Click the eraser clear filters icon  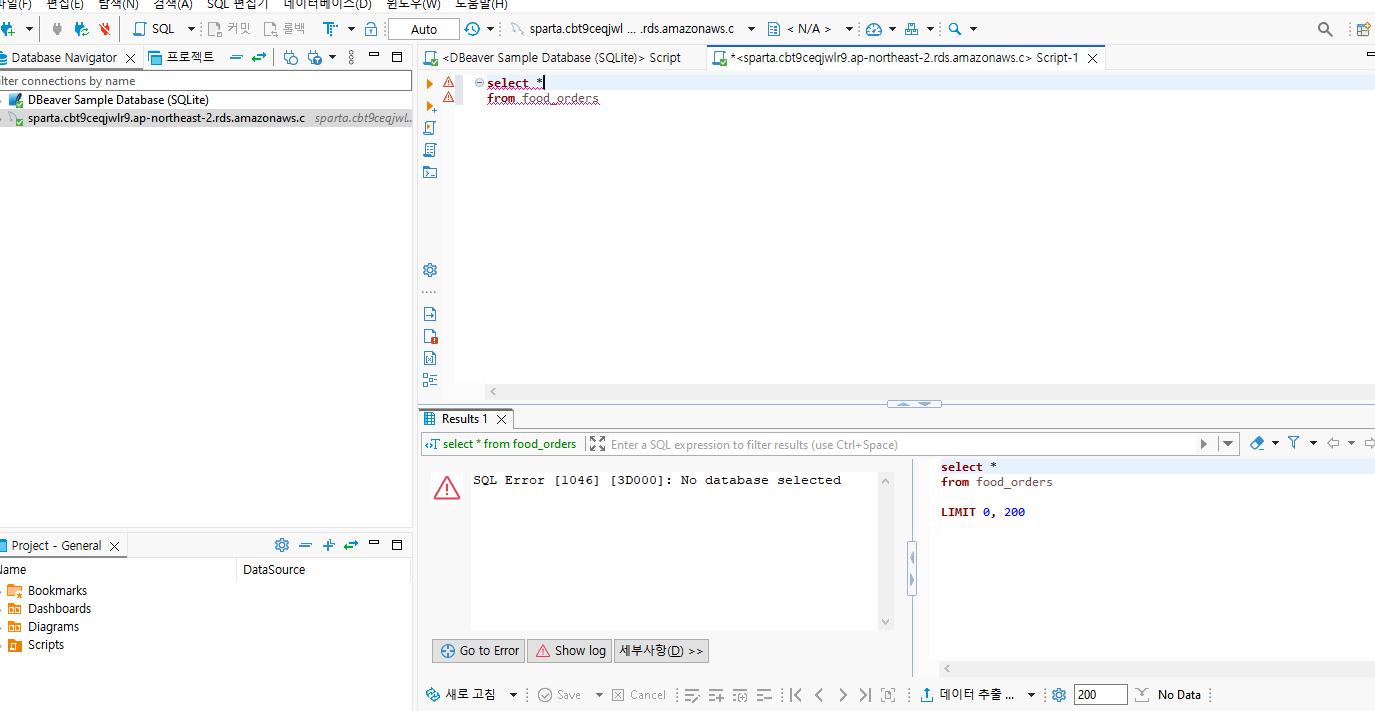click(x=1258, y=443)
